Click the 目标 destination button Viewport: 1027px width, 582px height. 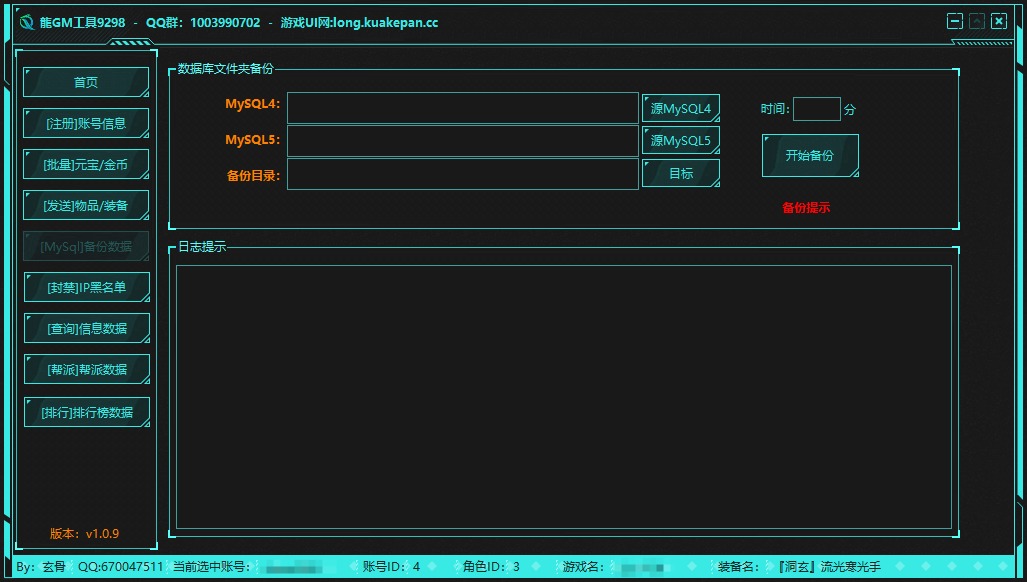[x=681, y=173]
